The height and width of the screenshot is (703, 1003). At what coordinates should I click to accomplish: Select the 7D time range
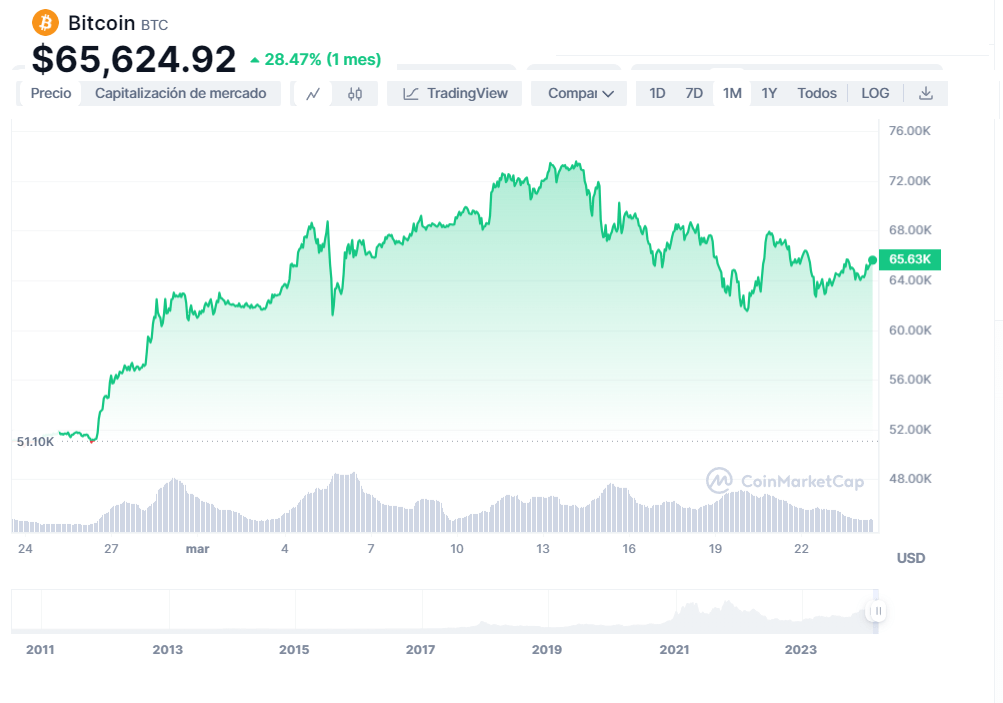[x=694, y=93]
